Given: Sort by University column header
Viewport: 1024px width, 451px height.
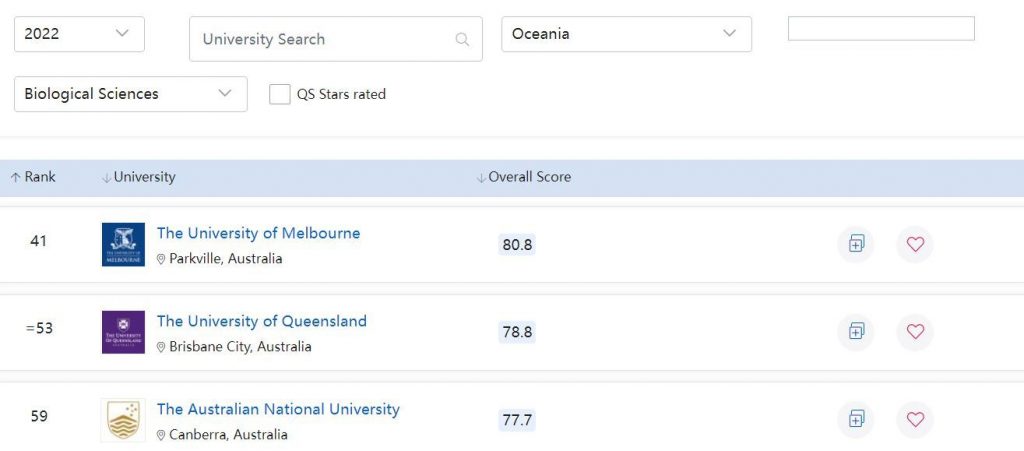Looking at the screenshot, I should (140, 177).
